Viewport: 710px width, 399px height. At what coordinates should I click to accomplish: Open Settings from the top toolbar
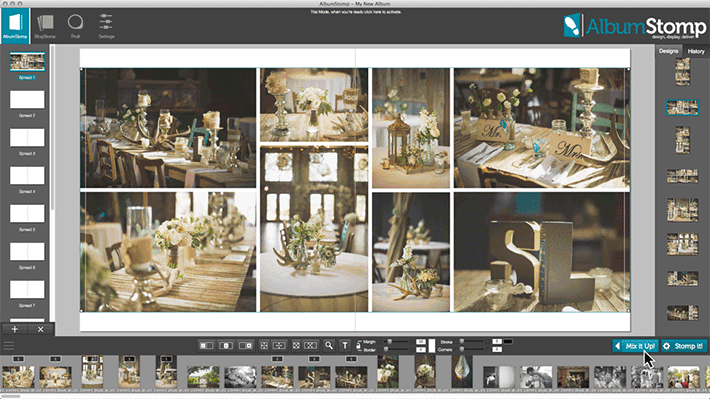pyautogui.click(x=106, y=26)
